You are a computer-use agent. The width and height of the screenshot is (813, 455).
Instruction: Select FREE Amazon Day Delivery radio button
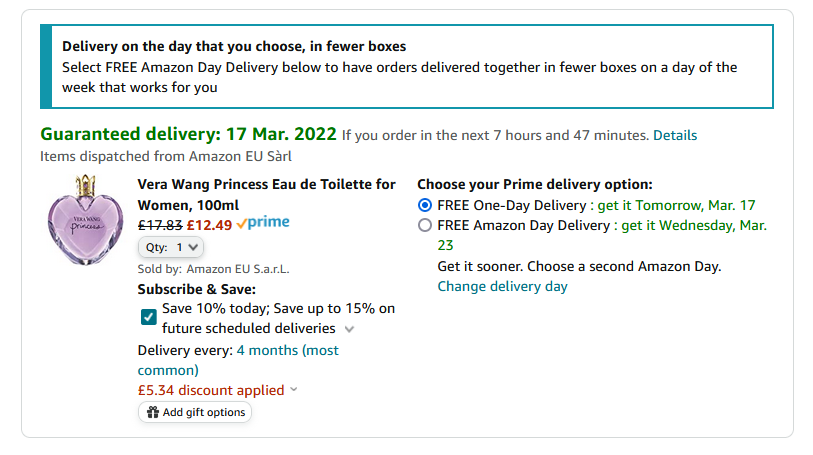tap(425, 225)
